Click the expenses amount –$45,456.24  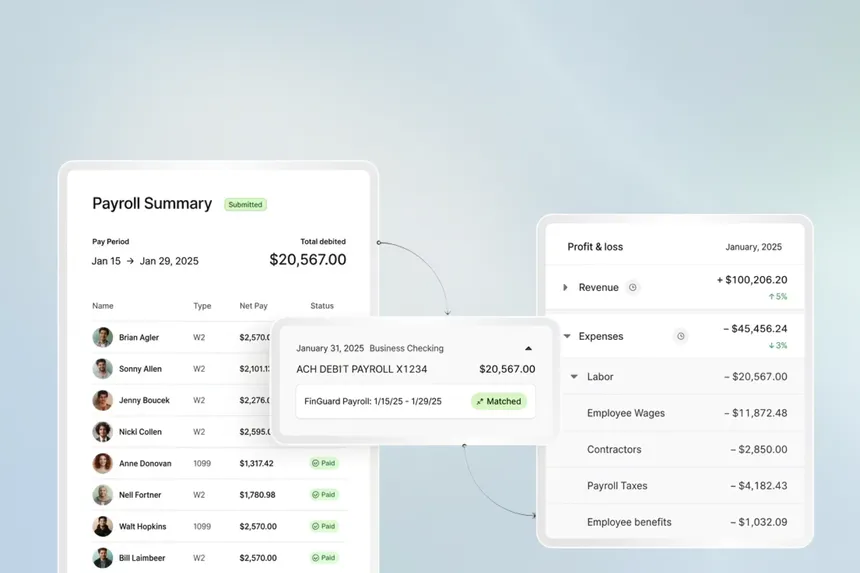(755, 328)
